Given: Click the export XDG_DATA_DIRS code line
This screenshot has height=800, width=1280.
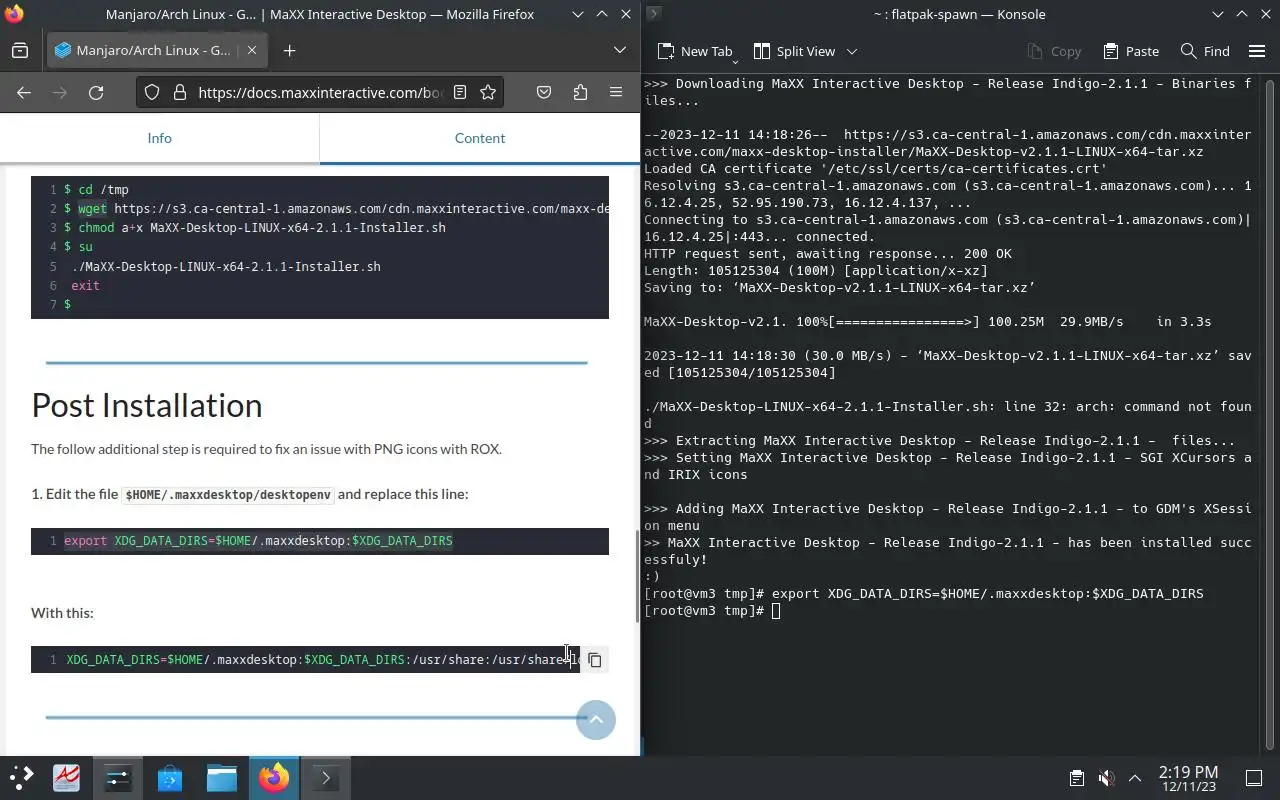Looking at the screenshot, I should (258, 541).
